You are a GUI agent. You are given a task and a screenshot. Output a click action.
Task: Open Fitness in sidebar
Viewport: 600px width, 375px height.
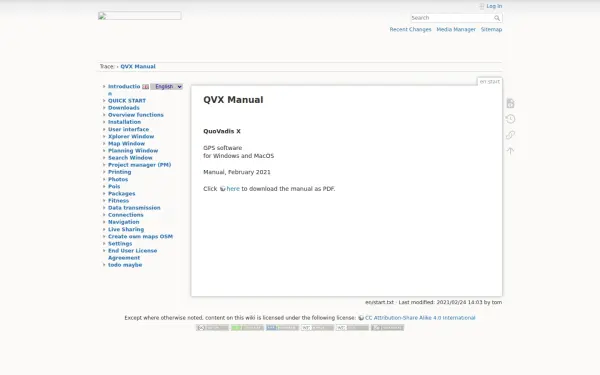pos(118,201)
